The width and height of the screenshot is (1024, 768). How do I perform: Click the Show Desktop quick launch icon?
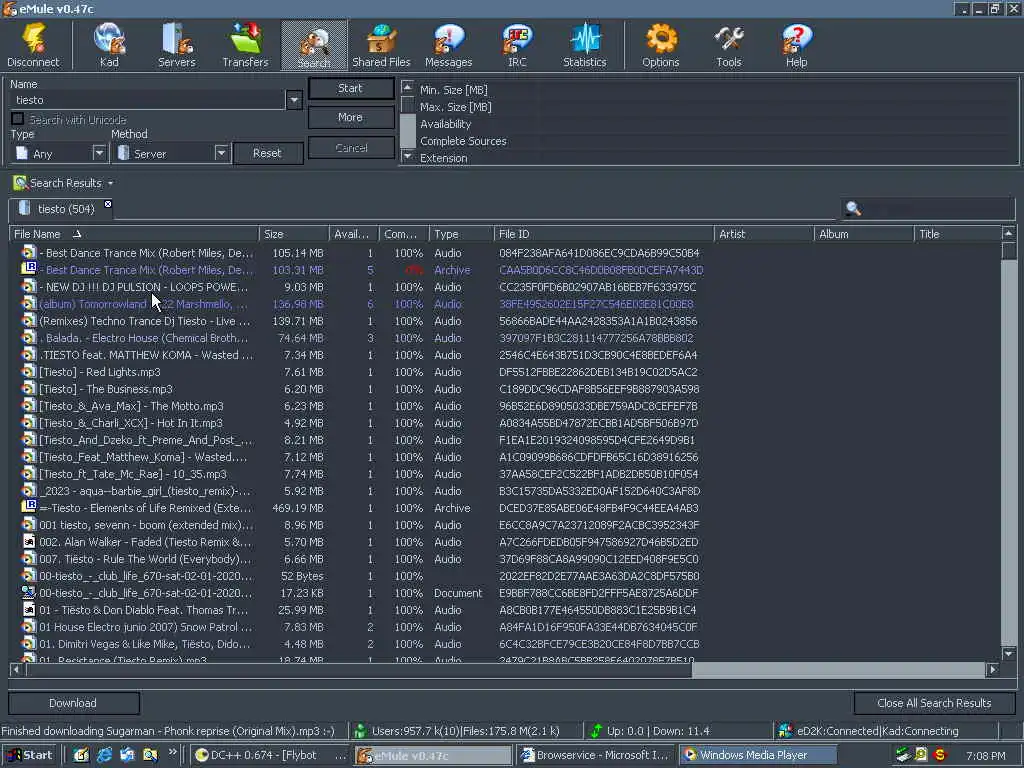point(81,755)
